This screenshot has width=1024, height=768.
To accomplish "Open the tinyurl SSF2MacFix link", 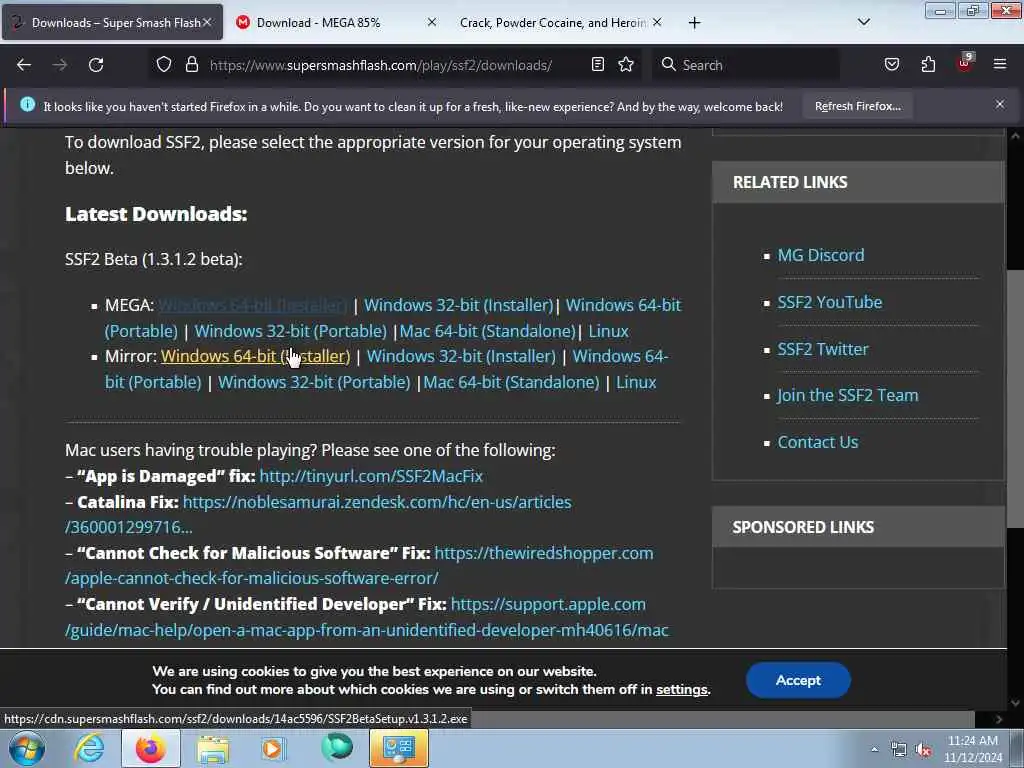I will pos(371,476).
